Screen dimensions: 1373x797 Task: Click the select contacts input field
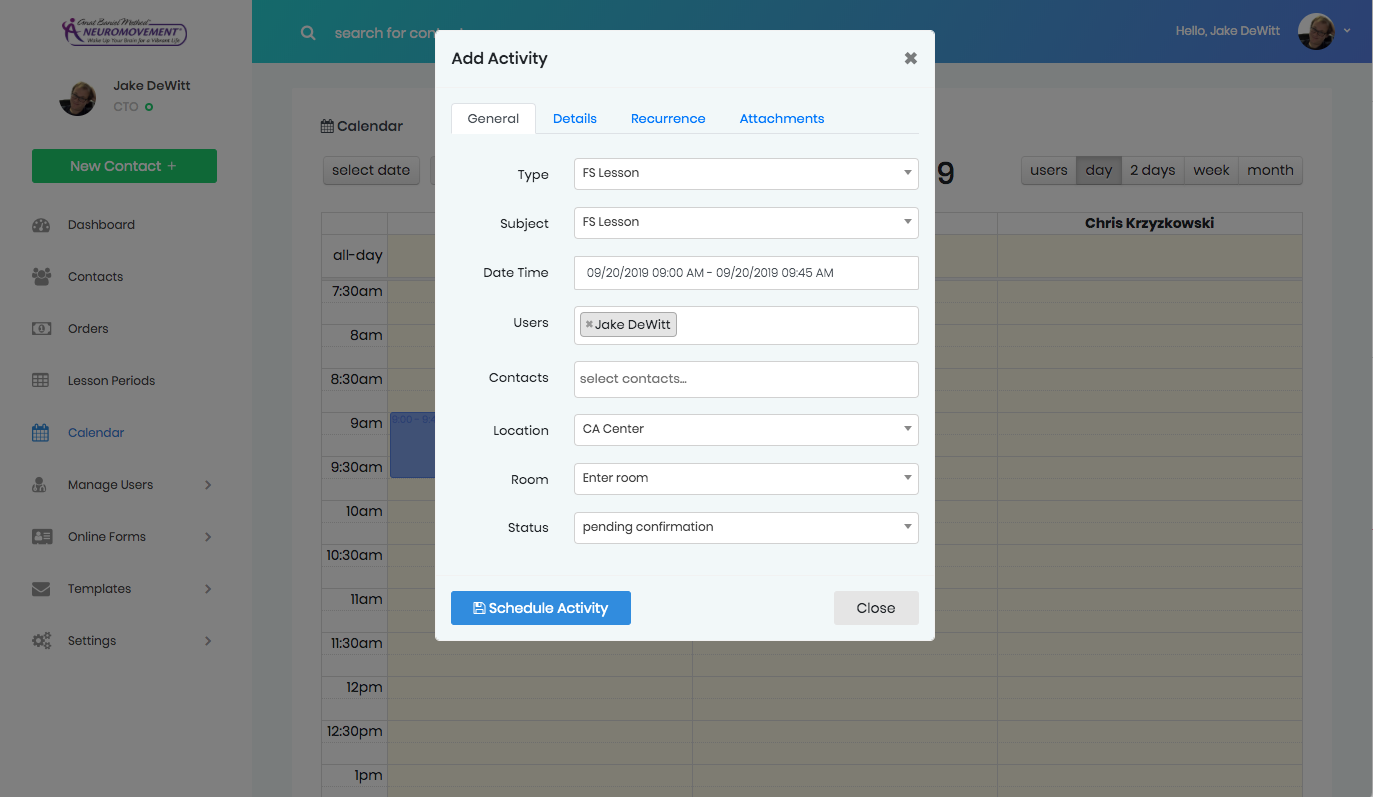746,379
